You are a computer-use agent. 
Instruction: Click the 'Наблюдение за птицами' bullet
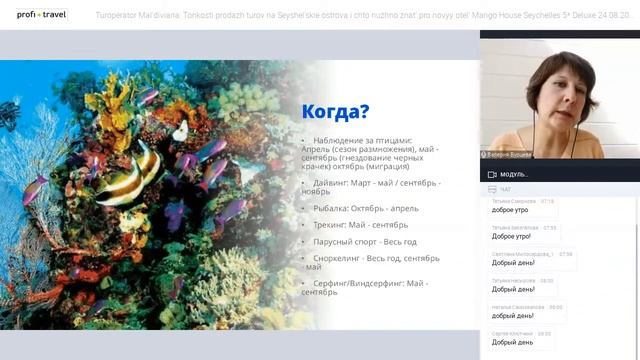(370, 153)
